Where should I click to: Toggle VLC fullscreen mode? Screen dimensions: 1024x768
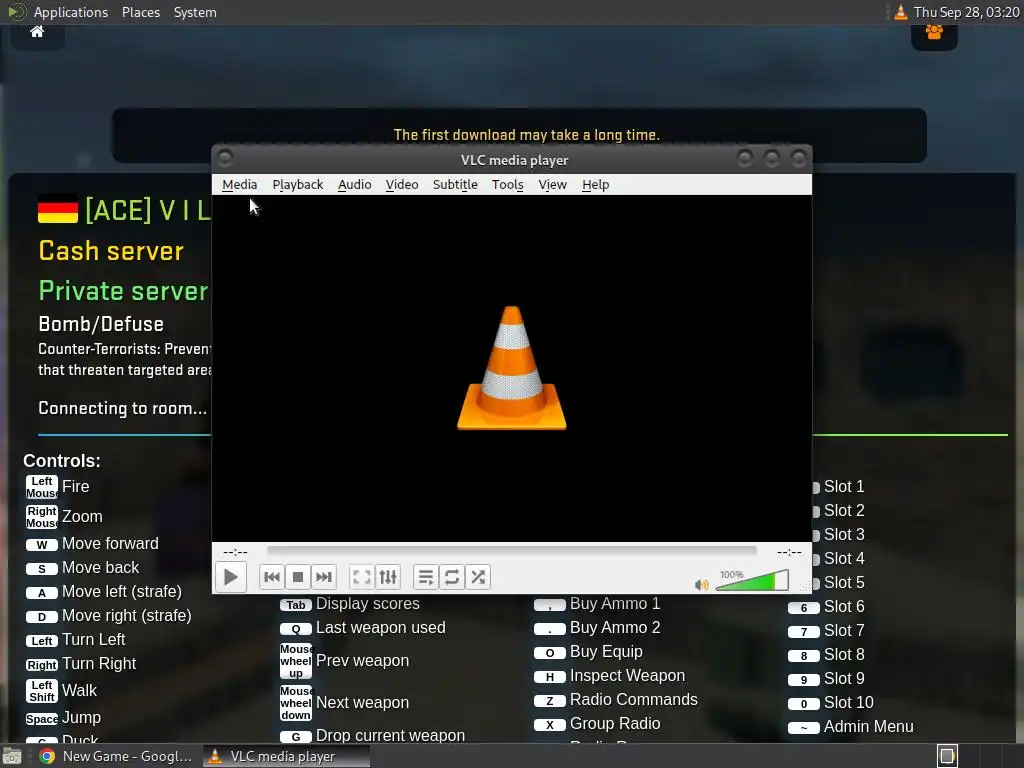[361, 577]
